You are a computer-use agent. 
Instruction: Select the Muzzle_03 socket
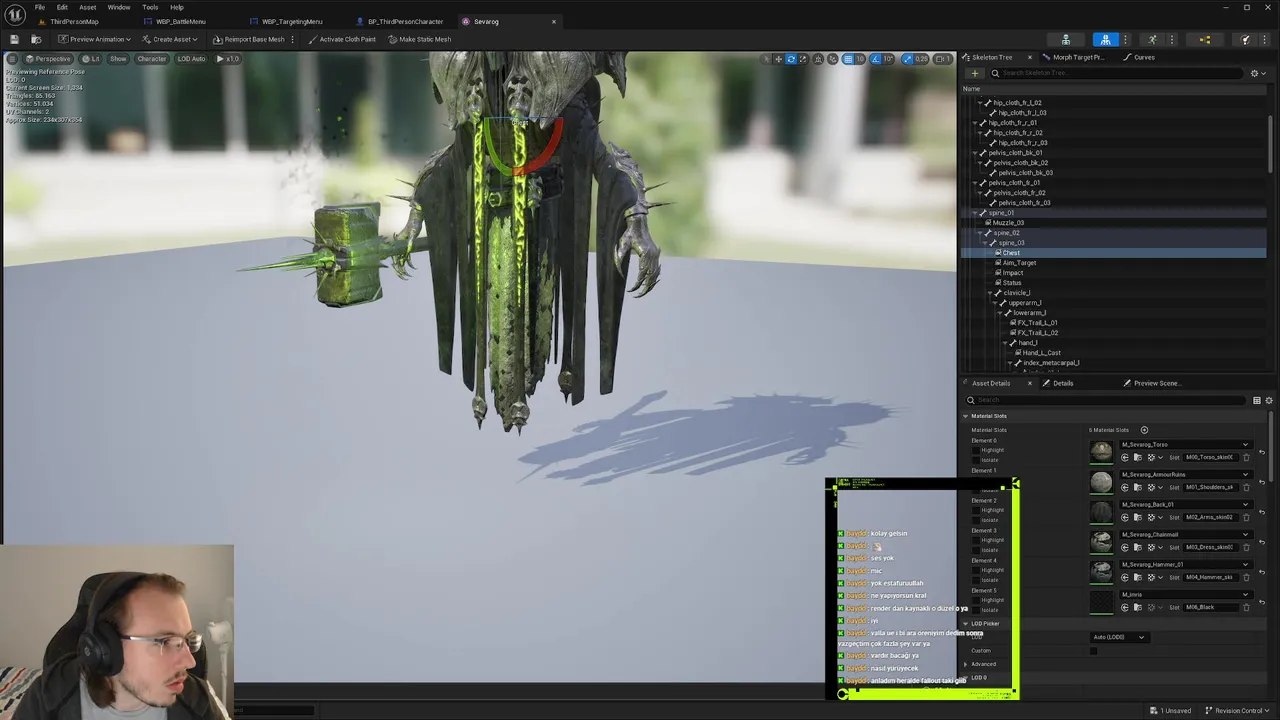[1007, 223]
